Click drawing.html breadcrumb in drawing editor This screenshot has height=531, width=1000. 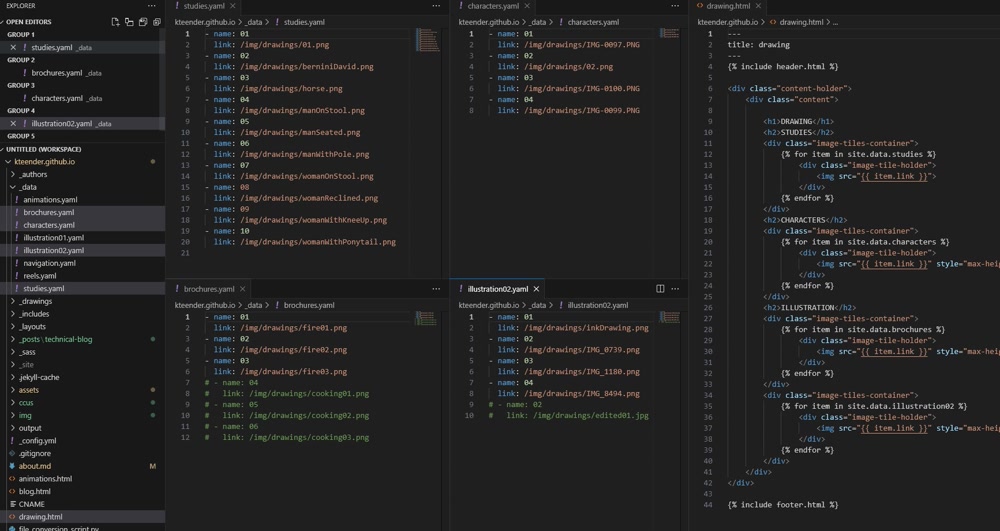pyautogui.click(x=801, y=22)
